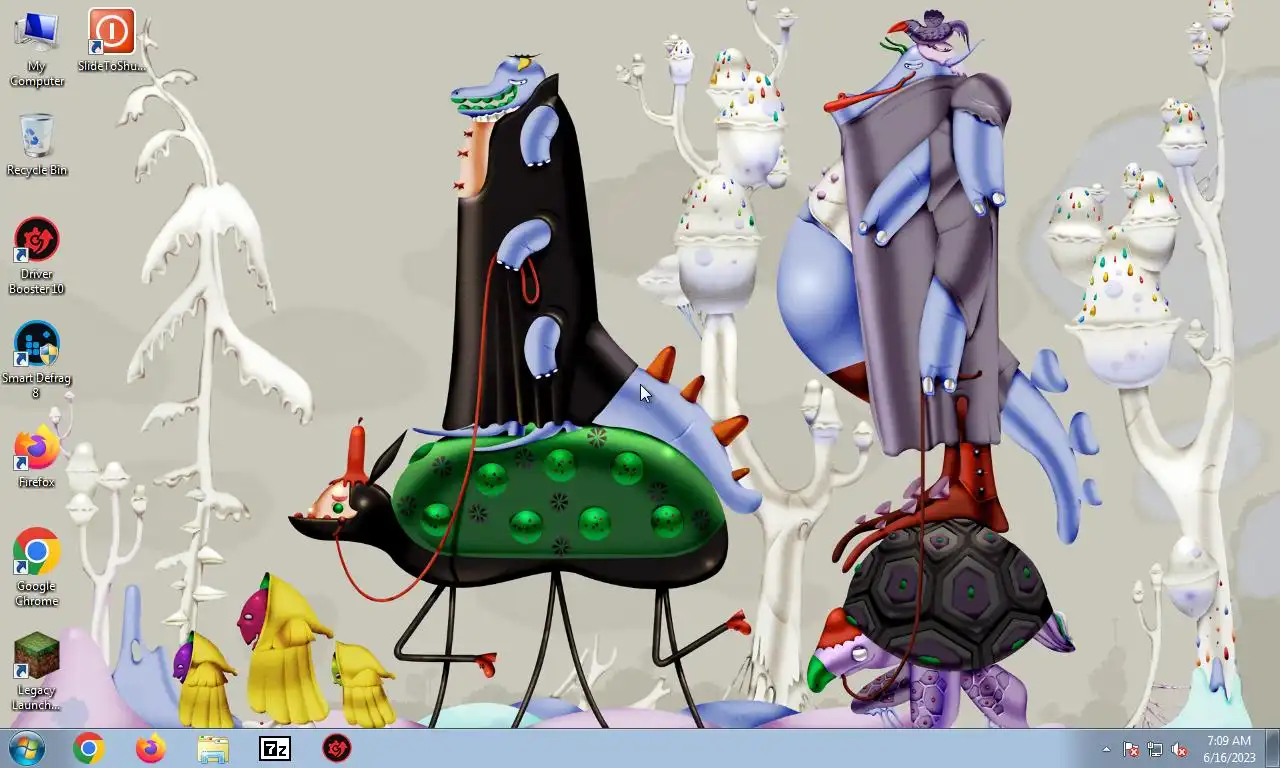Launch Firefox from the taskbar
Screen dimensions: 1280x768
coord(151,748)
